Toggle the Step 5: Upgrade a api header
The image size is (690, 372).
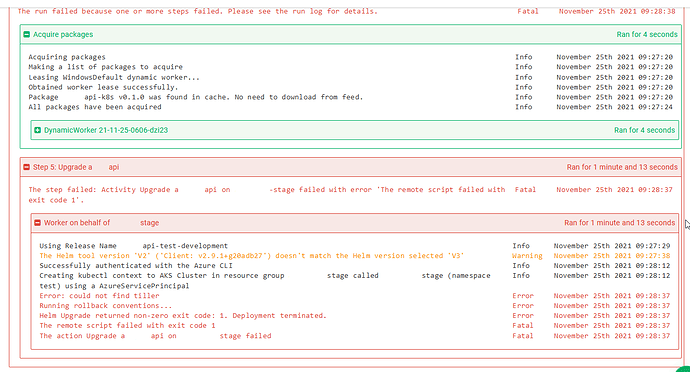pos(351,167)
